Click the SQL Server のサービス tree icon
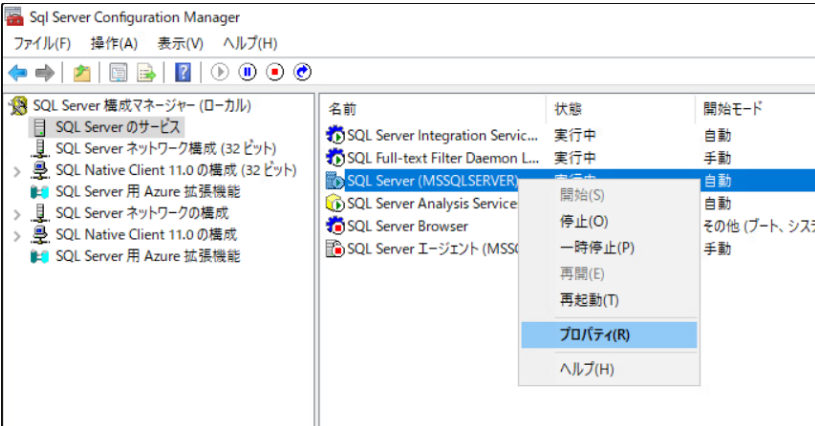 pos(40,127)
